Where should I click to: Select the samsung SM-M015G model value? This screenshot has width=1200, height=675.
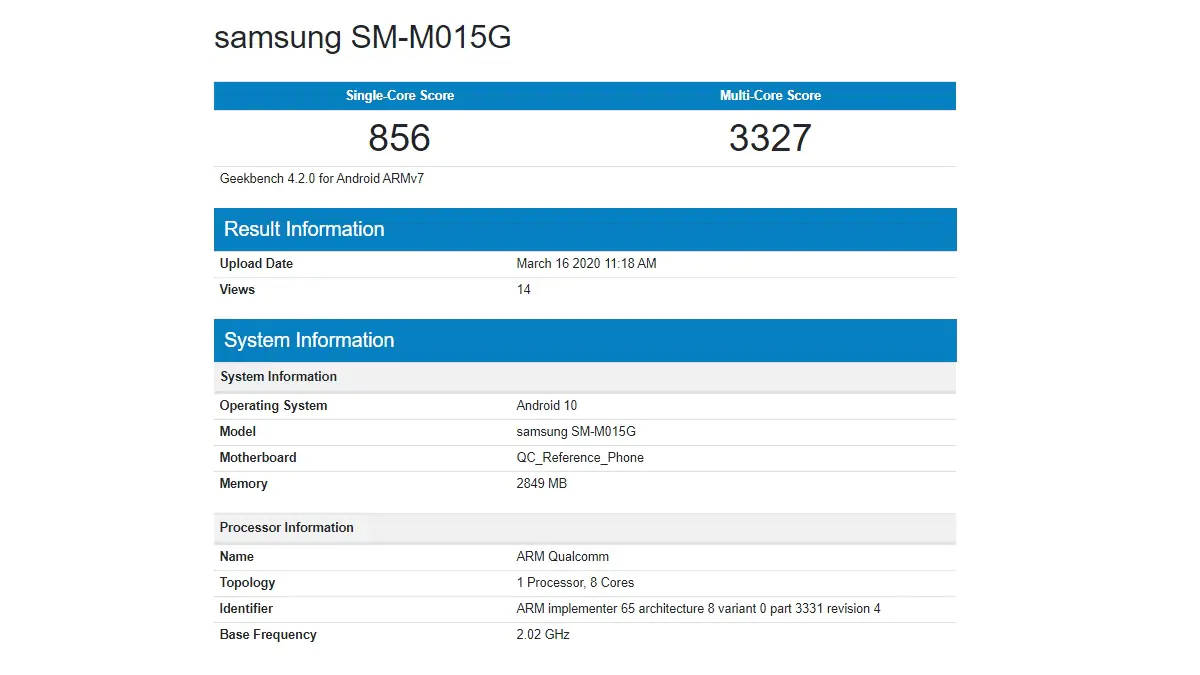(576, 432)
